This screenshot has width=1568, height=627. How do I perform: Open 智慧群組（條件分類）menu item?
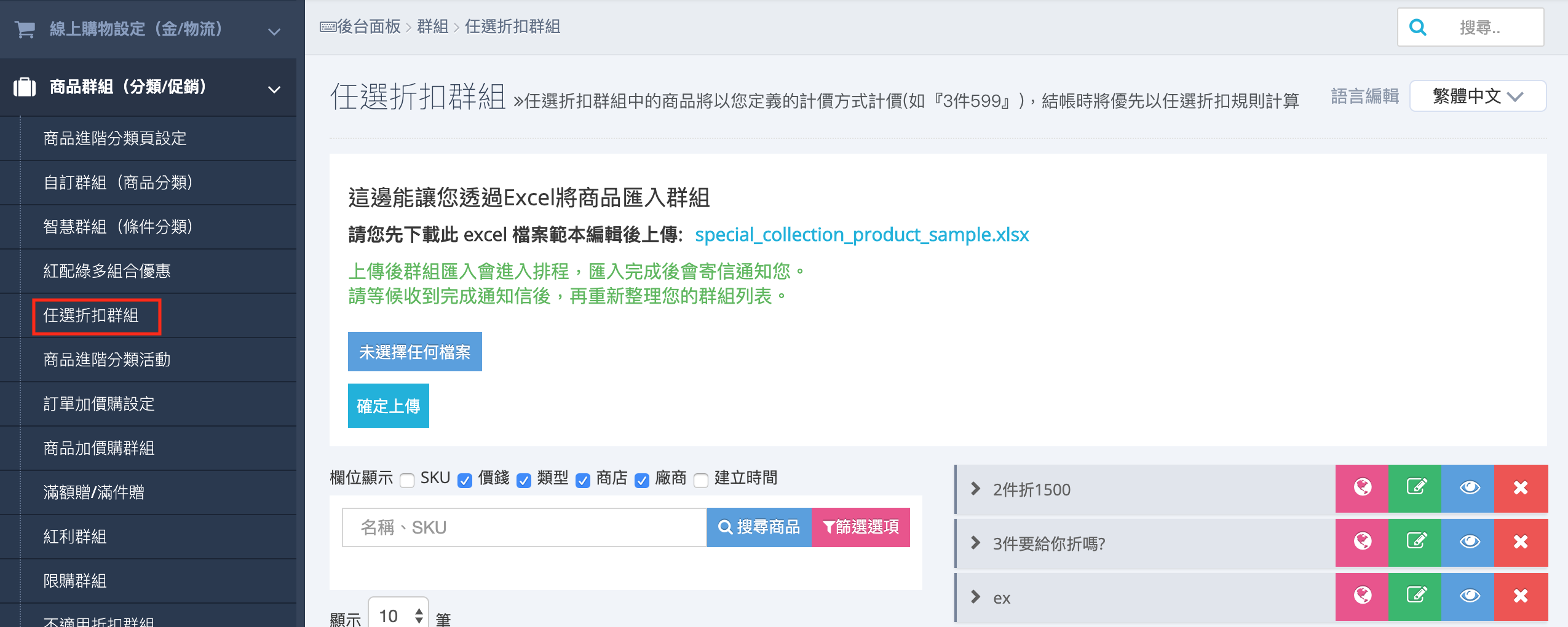click(x=119, y=227)
